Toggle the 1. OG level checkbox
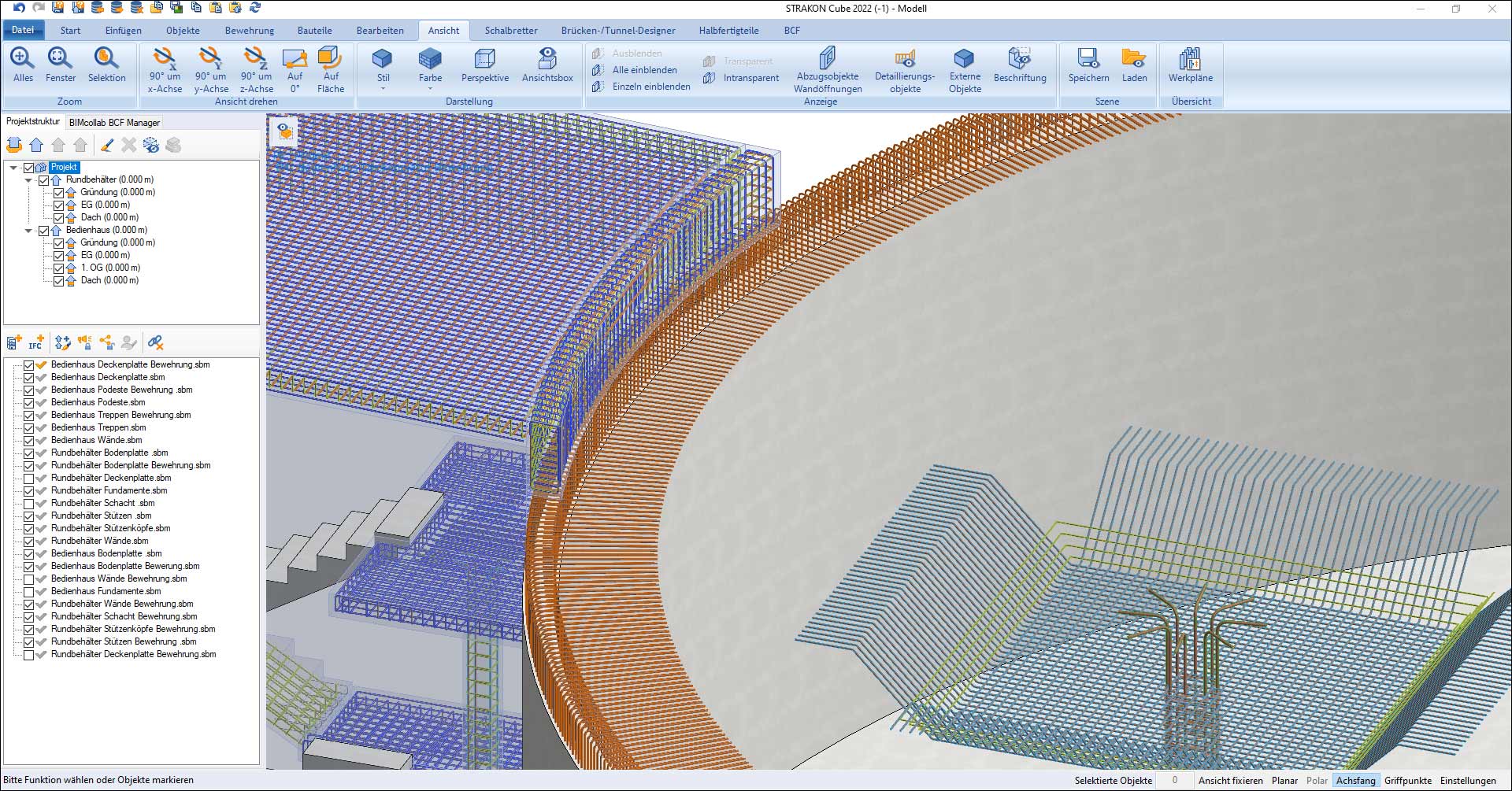The height and width of the screenshot is (791, 1512). 58,268
